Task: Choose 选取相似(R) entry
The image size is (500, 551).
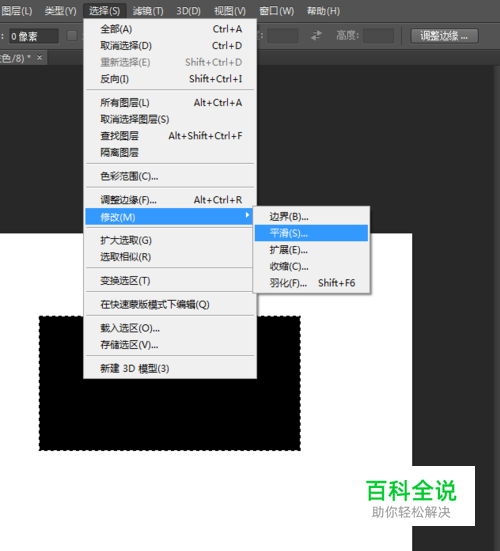Action: tap(170, 257)
